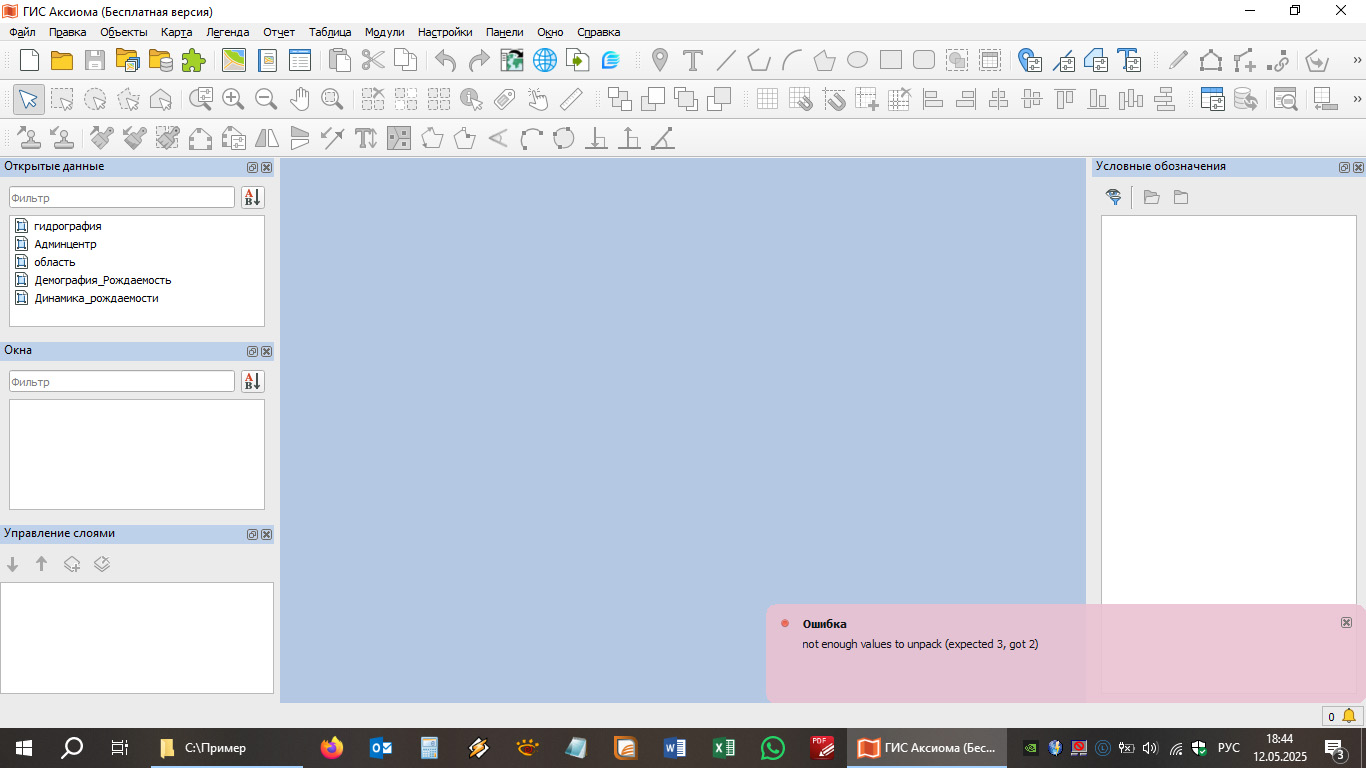Image resolution: width=1366 pixels, height=768 pixels.
Task: Expand the second toolbar overflow chevron
Action: pyautogui.click(x=1357, y=99)
